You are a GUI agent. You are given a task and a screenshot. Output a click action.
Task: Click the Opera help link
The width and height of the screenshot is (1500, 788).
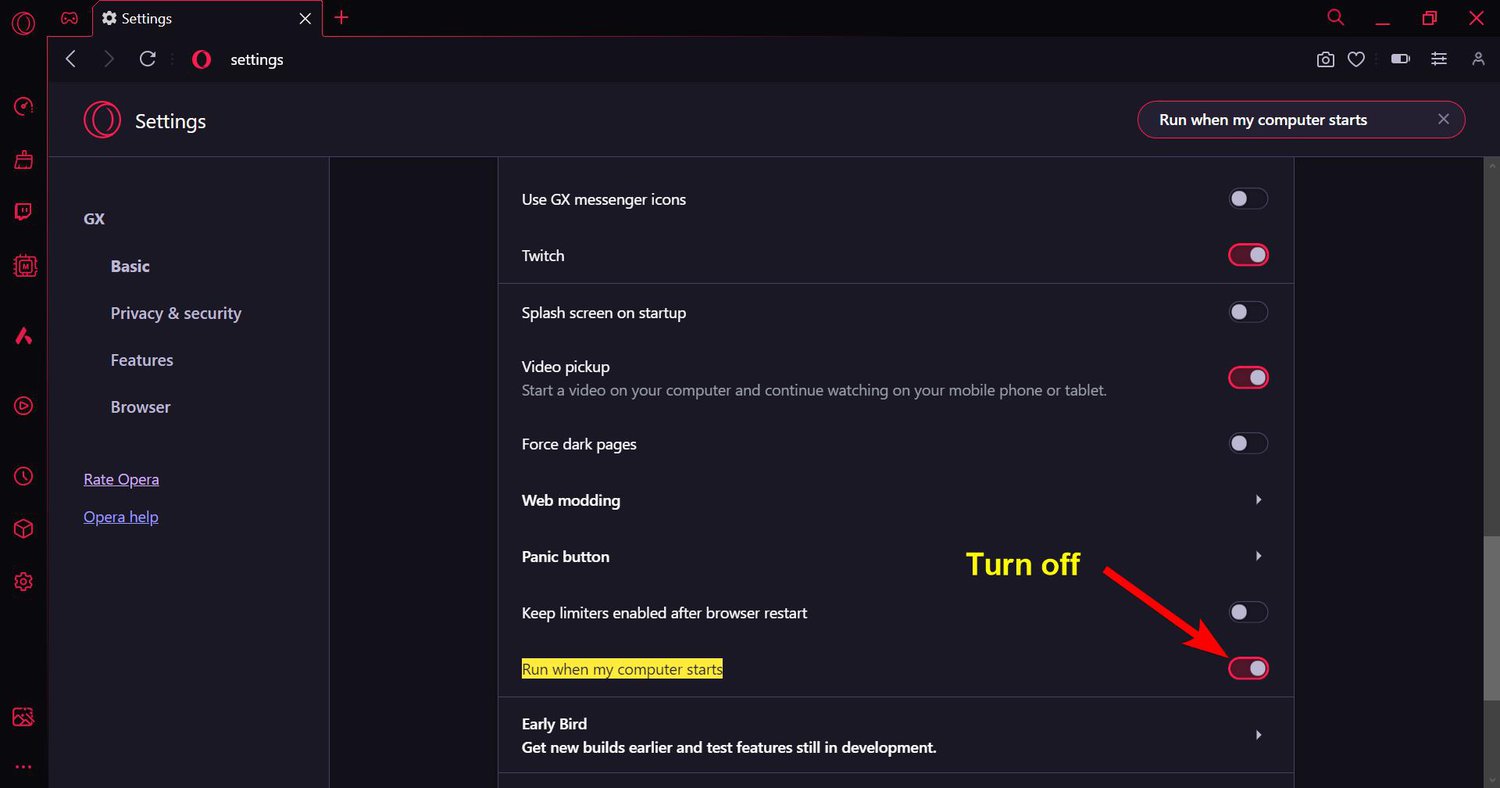(121, 517)
